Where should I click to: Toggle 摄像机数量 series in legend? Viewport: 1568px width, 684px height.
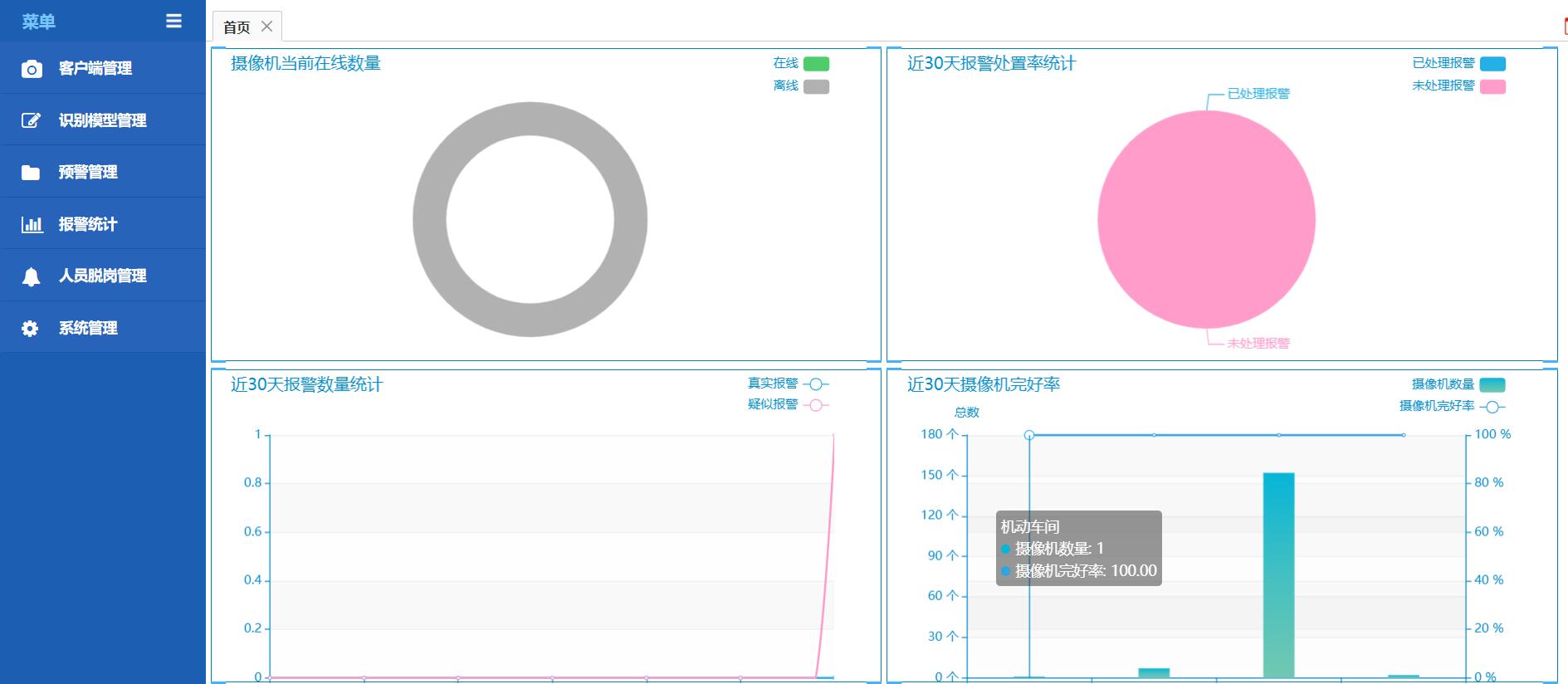(x=1458, y=384)
